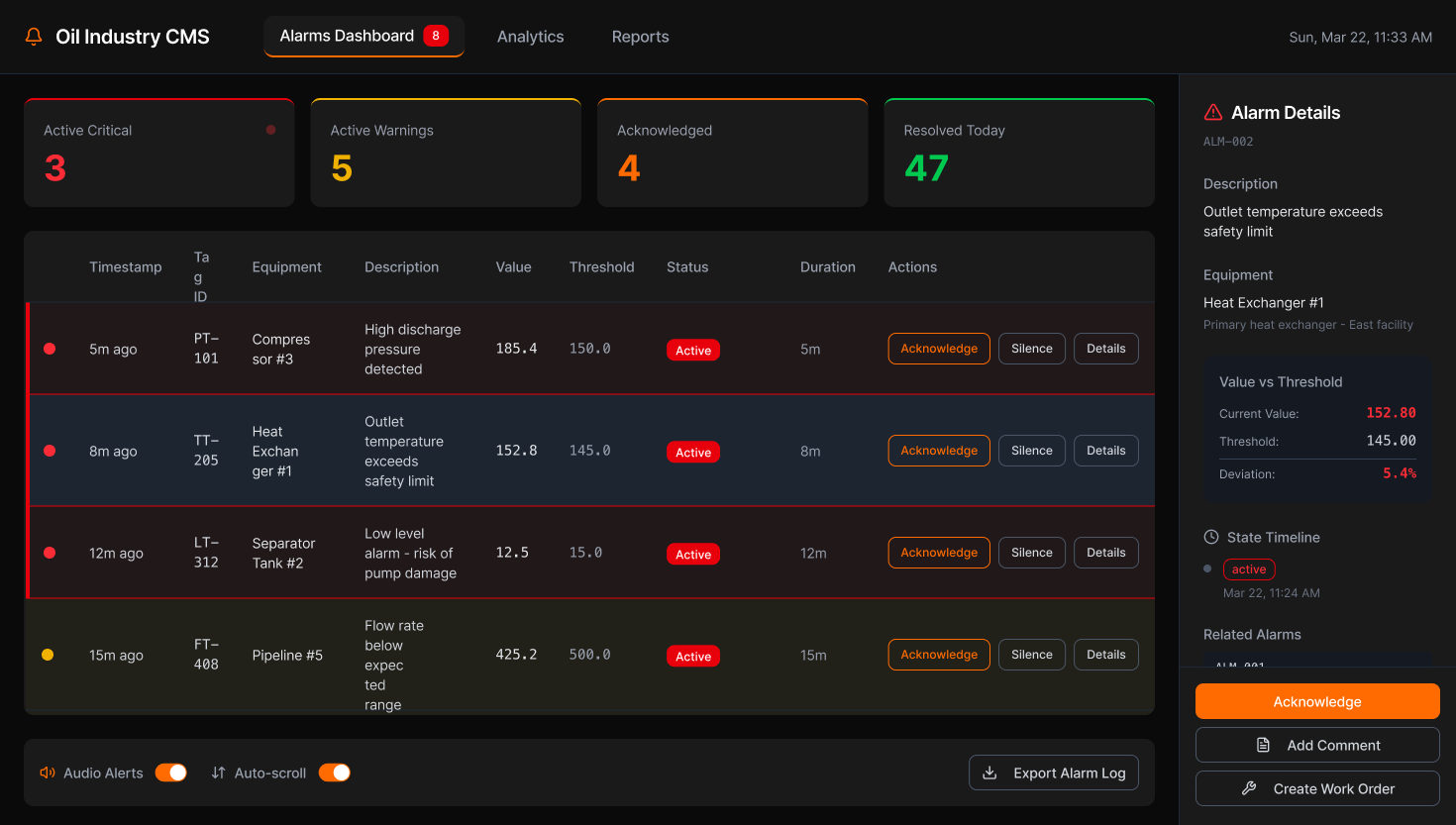Image resolution: width=1456 pixels, height=825 pixels.
Task: Acknowledge the Compressor #3 alarm
Action: click(x=939, y=349)
